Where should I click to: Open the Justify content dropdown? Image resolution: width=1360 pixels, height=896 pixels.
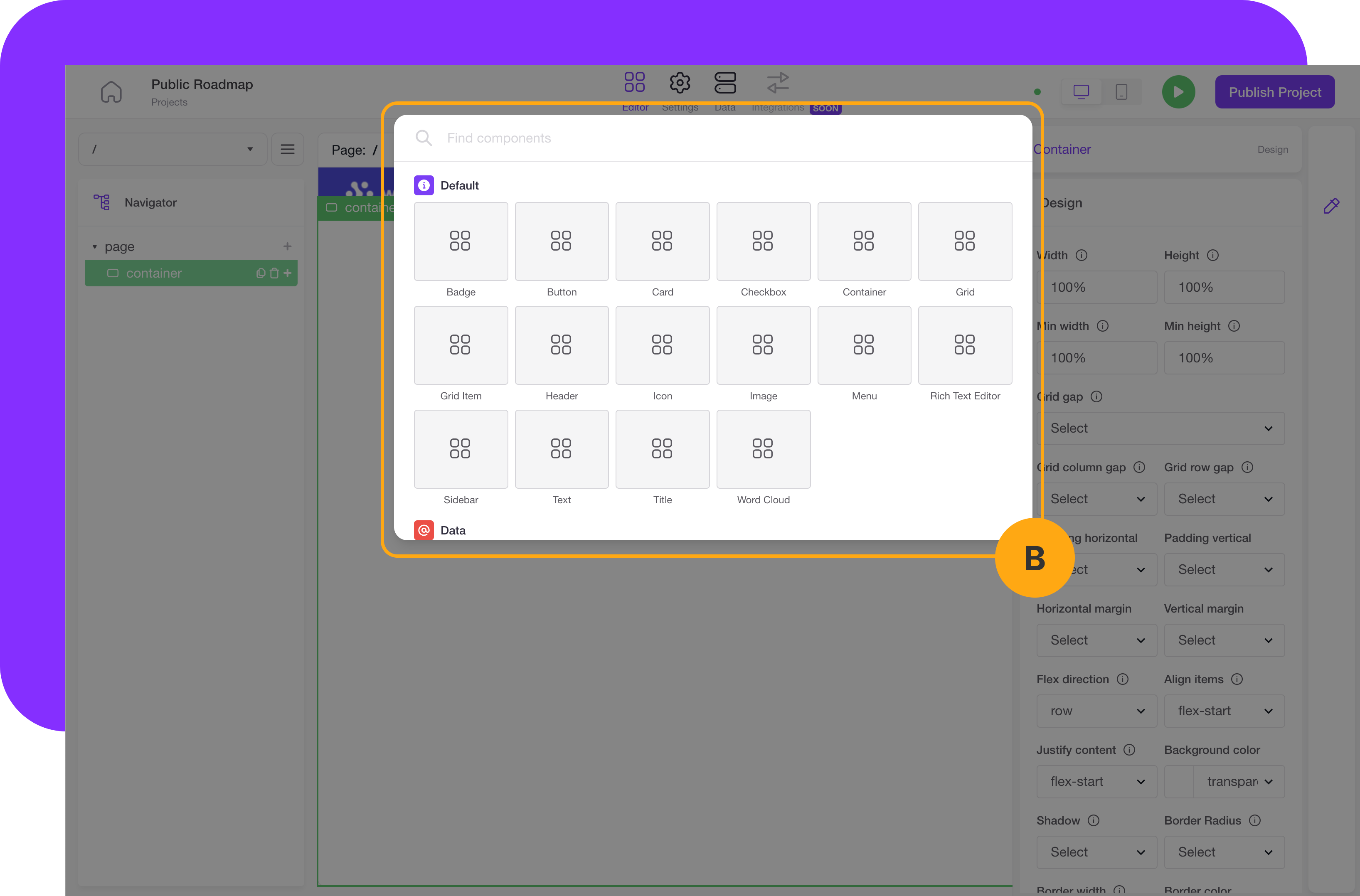pyautogui.click(x=1096, y=782)
